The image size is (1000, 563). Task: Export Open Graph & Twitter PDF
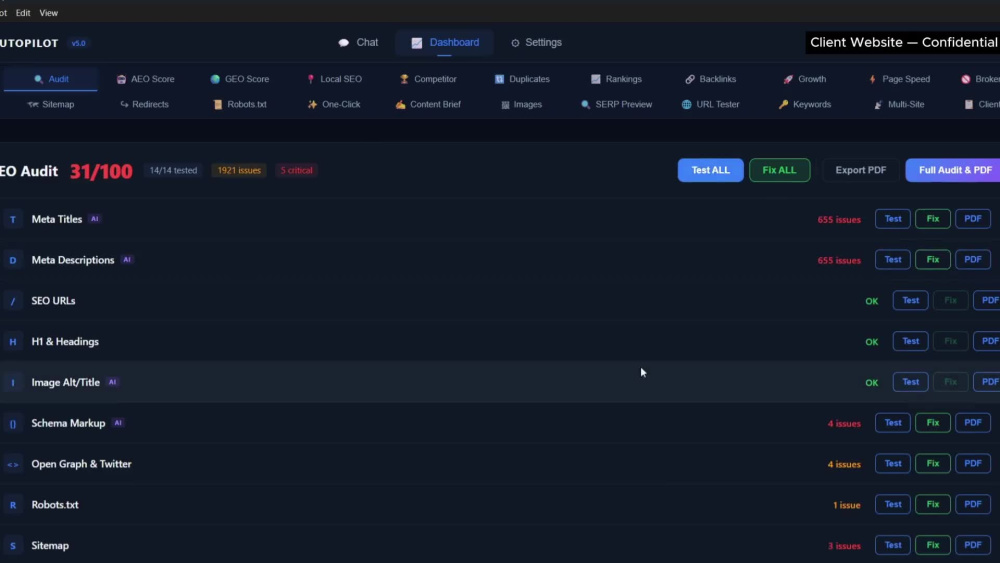973,464
